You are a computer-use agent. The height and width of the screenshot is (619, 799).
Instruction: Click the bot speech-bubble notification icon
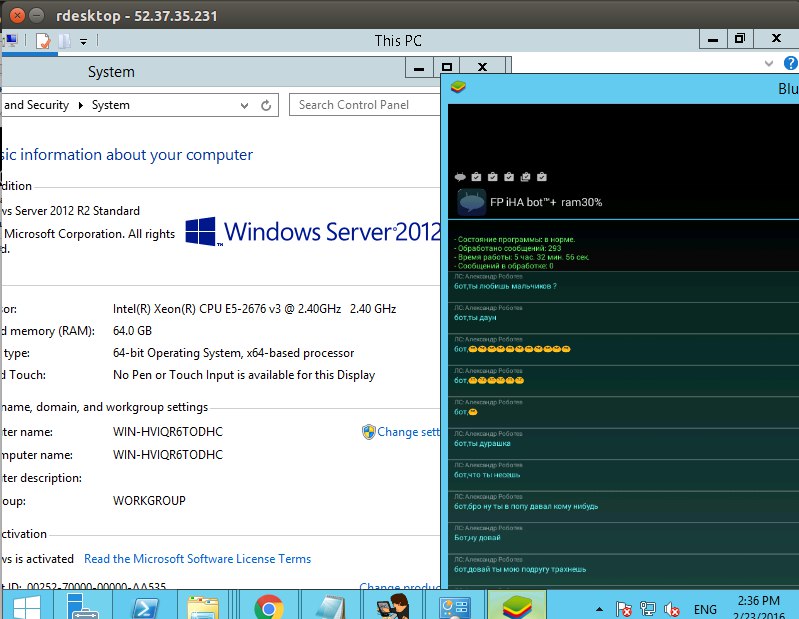(x=460, y=177)
